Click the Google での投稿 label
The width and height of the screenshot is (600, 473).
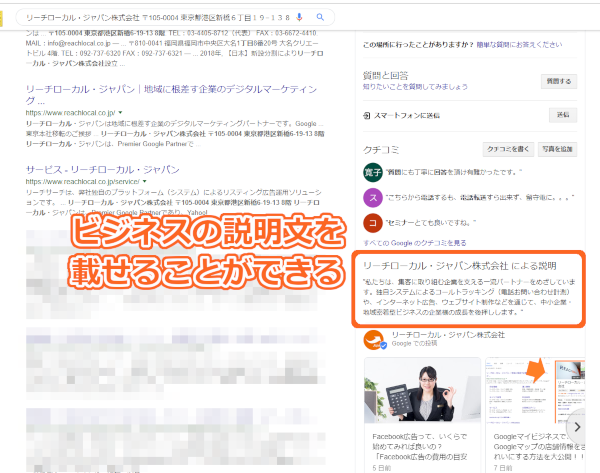click(x=414, y=343)
